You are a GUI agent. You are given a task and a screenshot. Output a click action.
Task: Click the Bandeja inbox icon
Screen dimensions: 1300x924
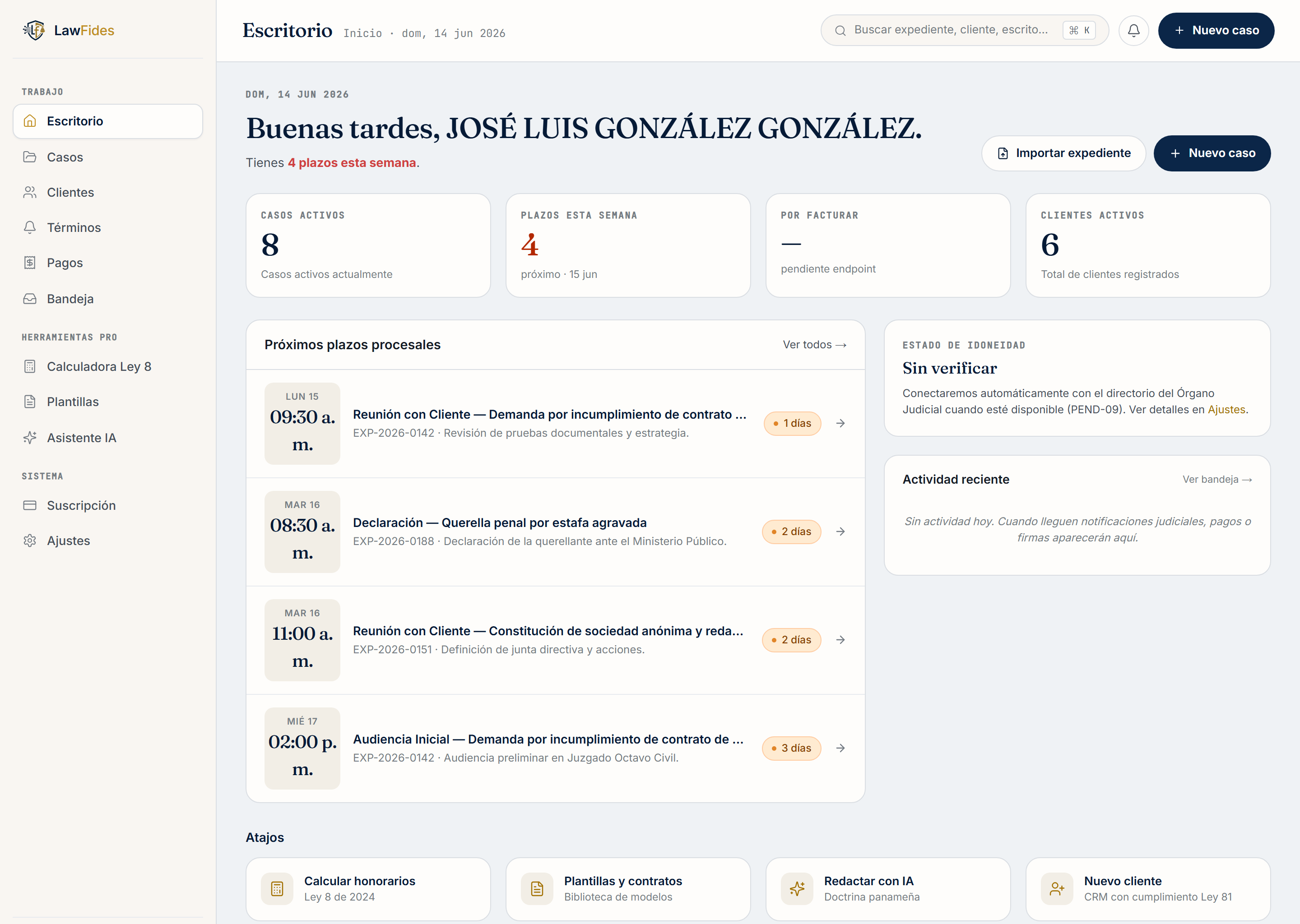30,299
